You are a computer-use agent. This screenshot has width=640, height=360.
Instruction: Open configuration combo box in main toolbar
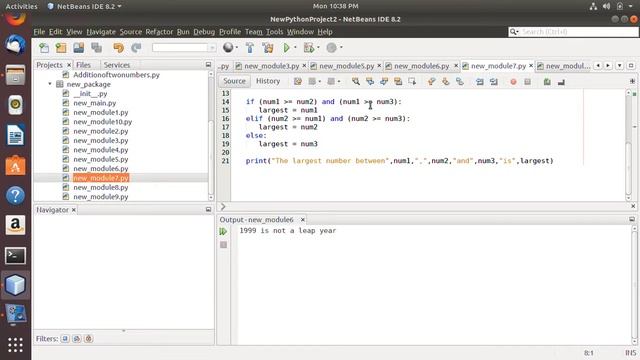[184, 48]
